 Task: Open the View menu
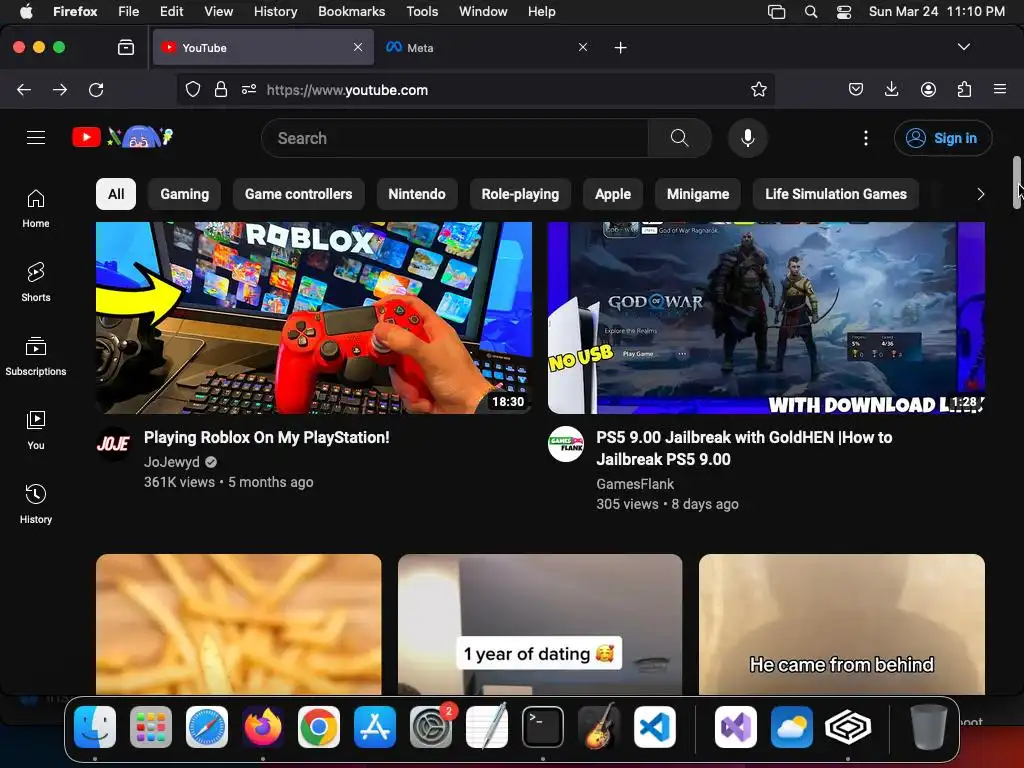pyautogui.click(x=218, y=11)
